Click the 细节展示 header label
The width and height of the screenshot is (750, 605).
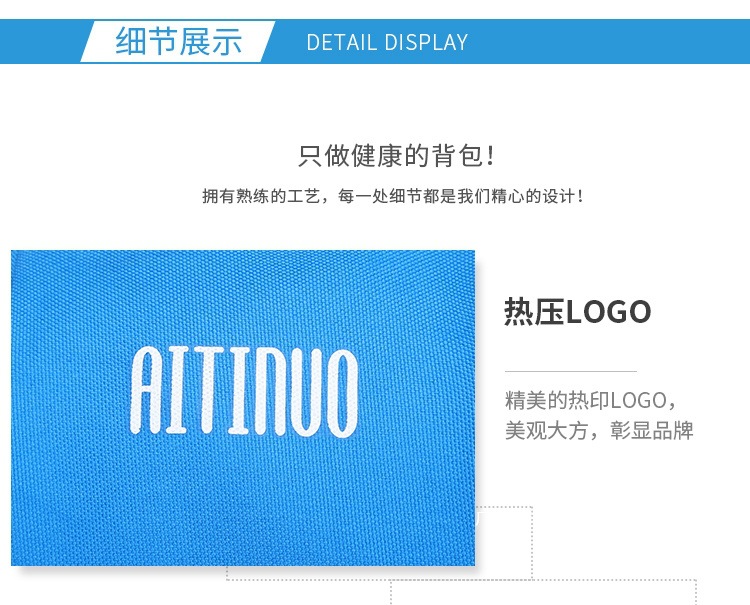178,42
